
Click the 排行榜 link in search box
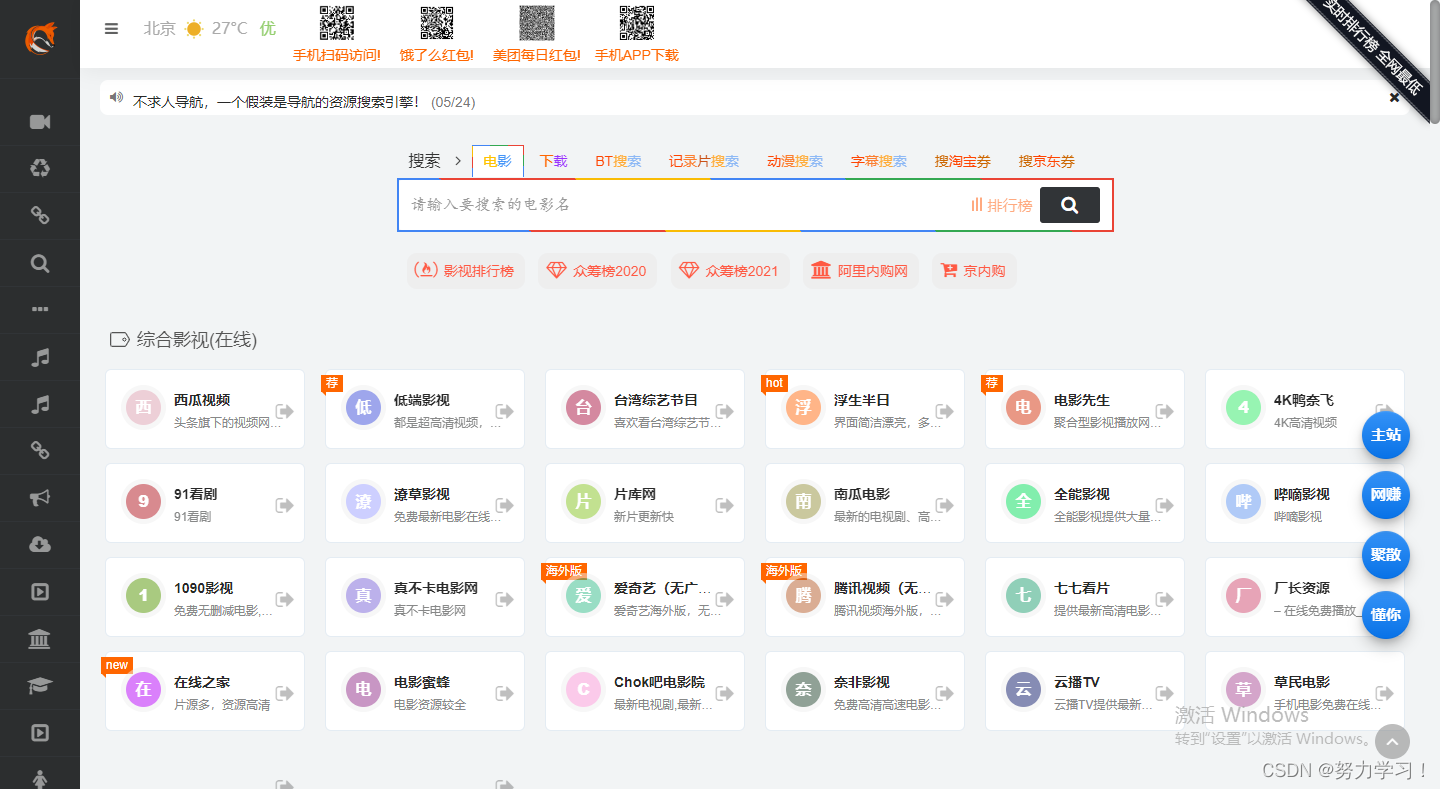[x=1001, y=205]
